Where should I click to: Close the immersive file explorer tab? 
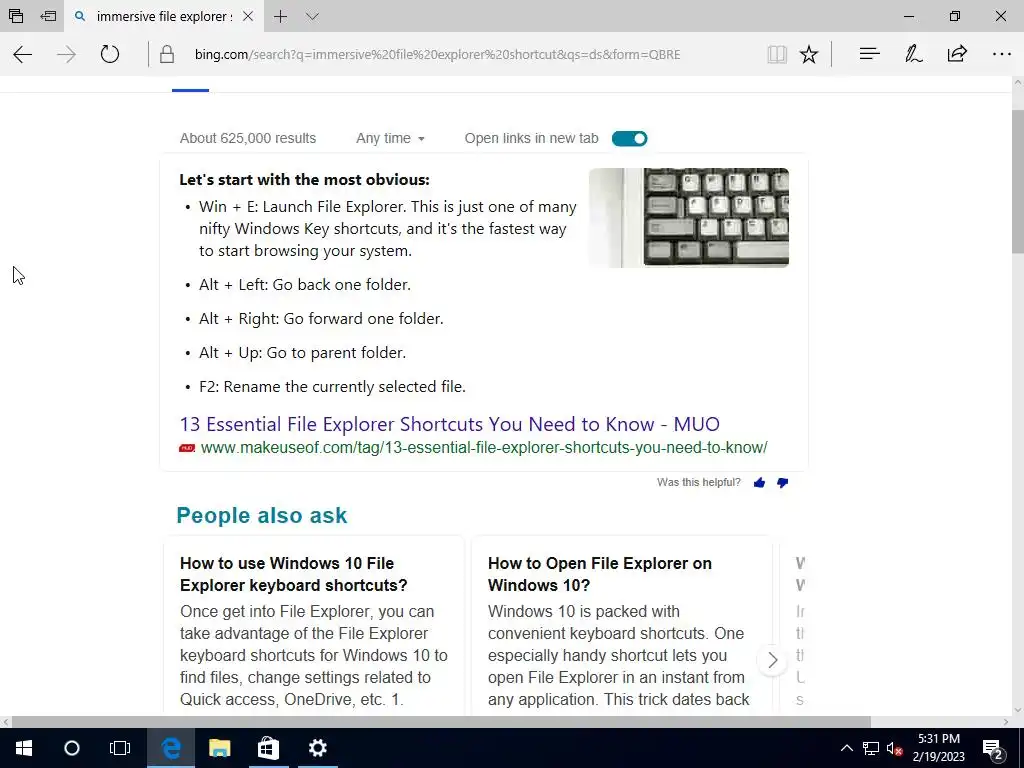(x=248, y=16)
